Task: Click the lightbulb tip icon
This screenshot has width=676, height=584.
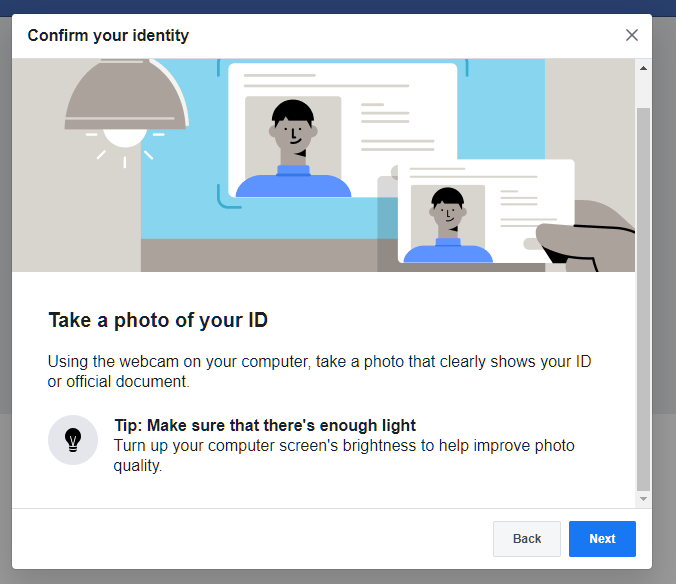Action: click(73, 440)
